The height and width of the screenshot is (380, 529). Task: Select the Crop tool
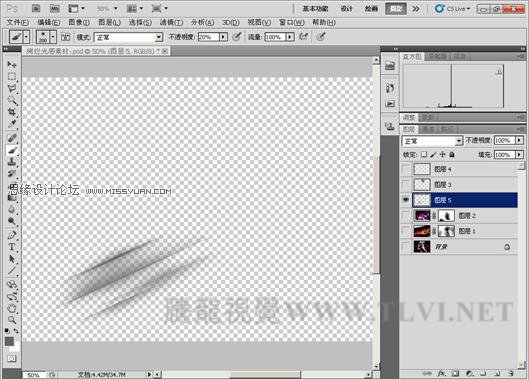tap(12, 112)
